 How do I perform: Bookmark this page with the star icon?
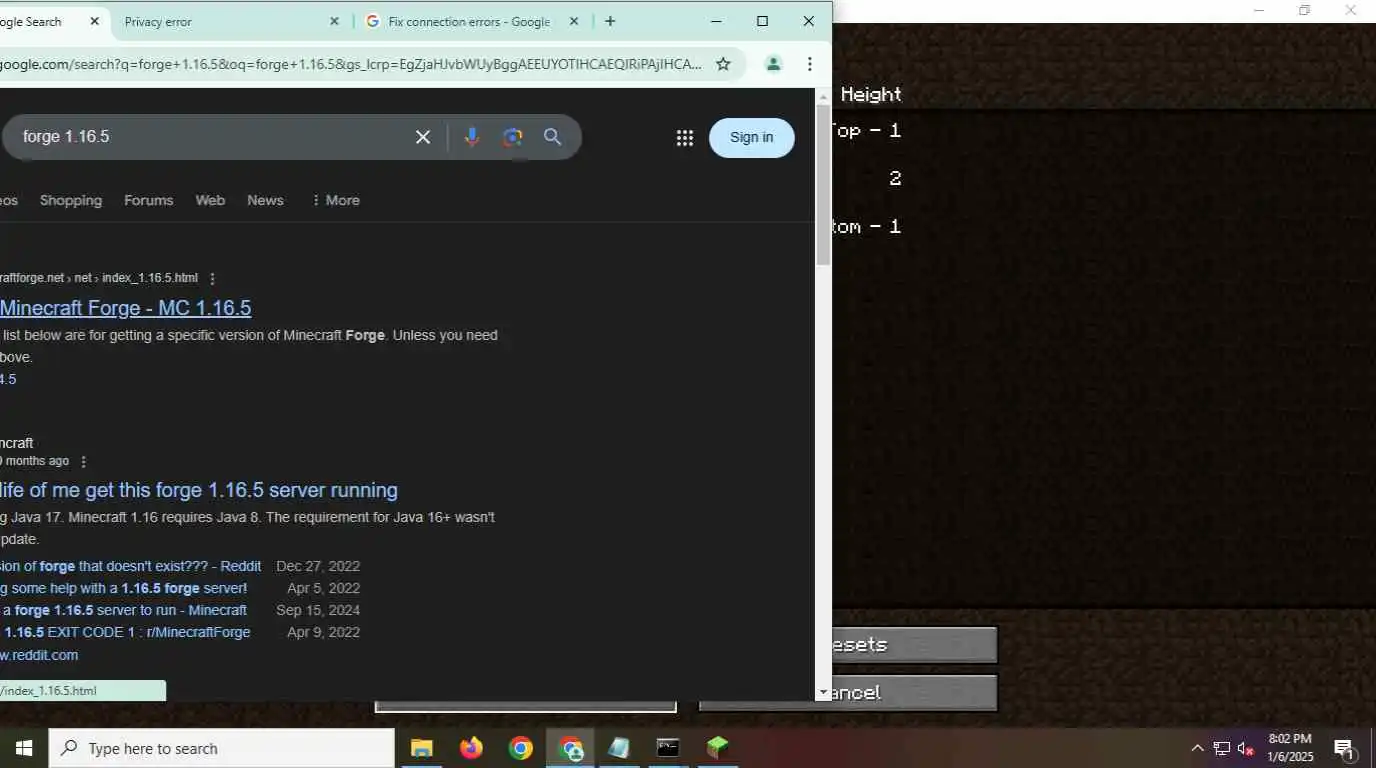[723, 64]
